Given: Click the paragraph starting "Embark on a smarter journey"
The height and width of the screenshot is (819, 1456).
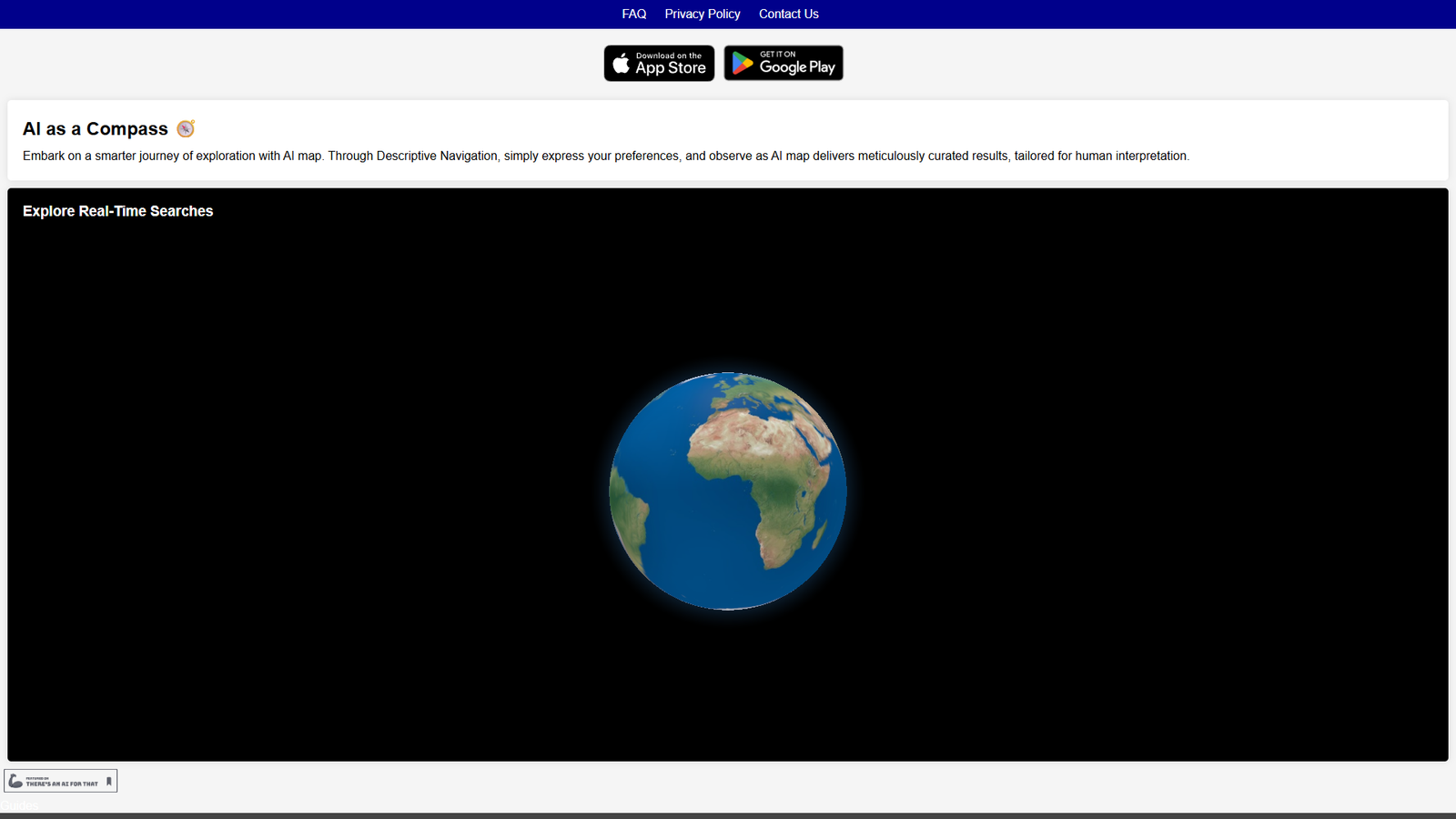Looking at the screenshot, I should (x=606, y=156).
